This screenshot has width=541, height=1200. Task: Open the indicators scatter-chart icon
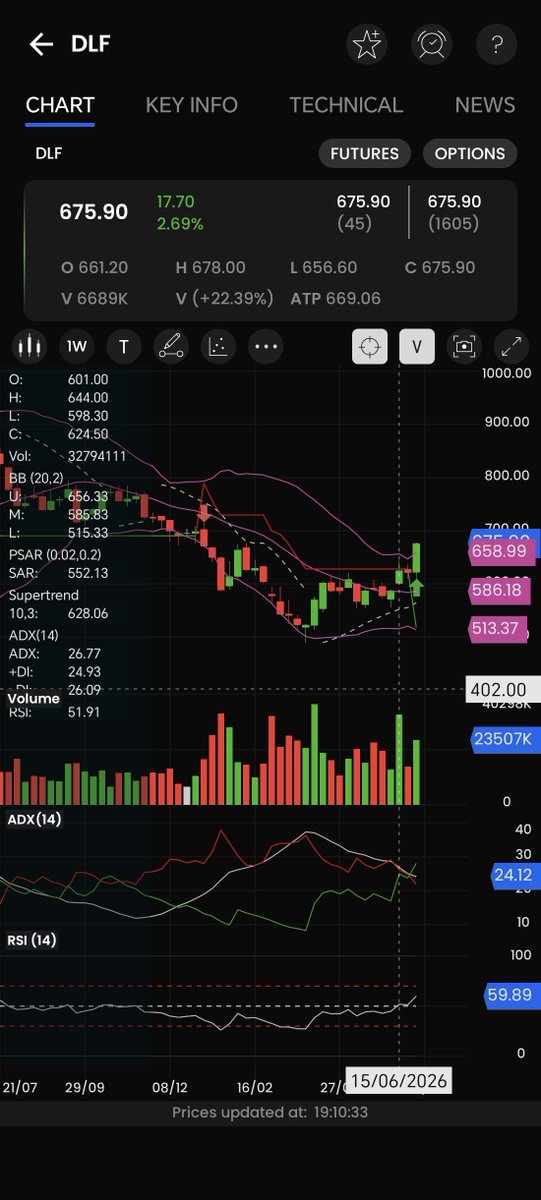click(217, 347)
